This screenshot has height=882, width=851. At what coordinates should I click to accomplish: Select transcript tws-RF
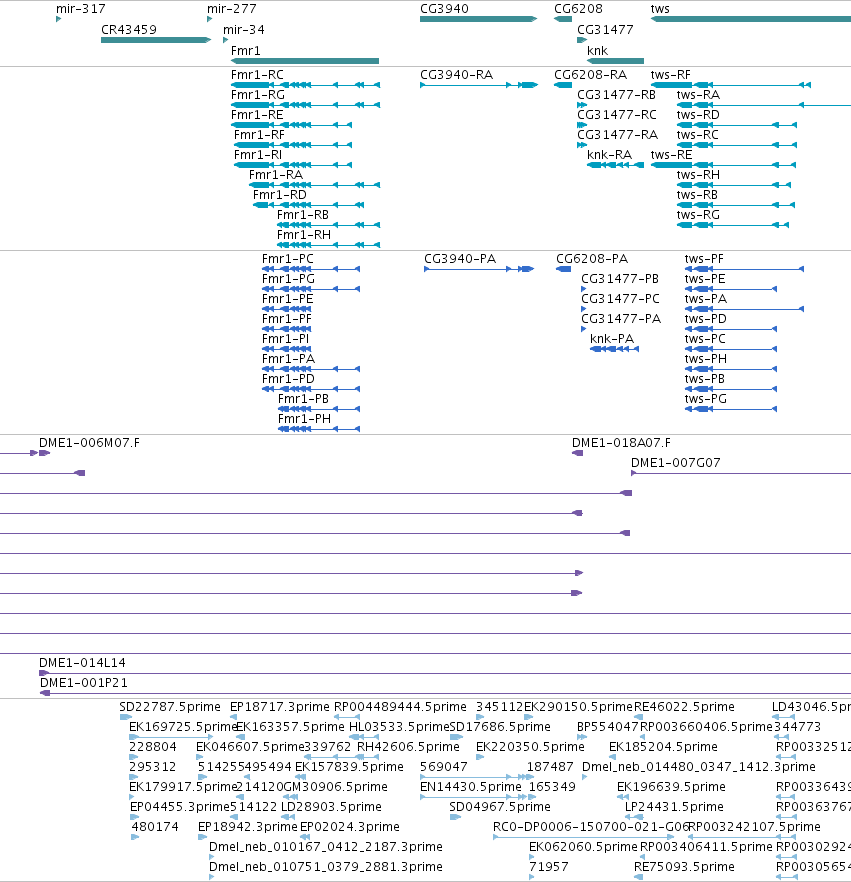[x=731, y=85]
